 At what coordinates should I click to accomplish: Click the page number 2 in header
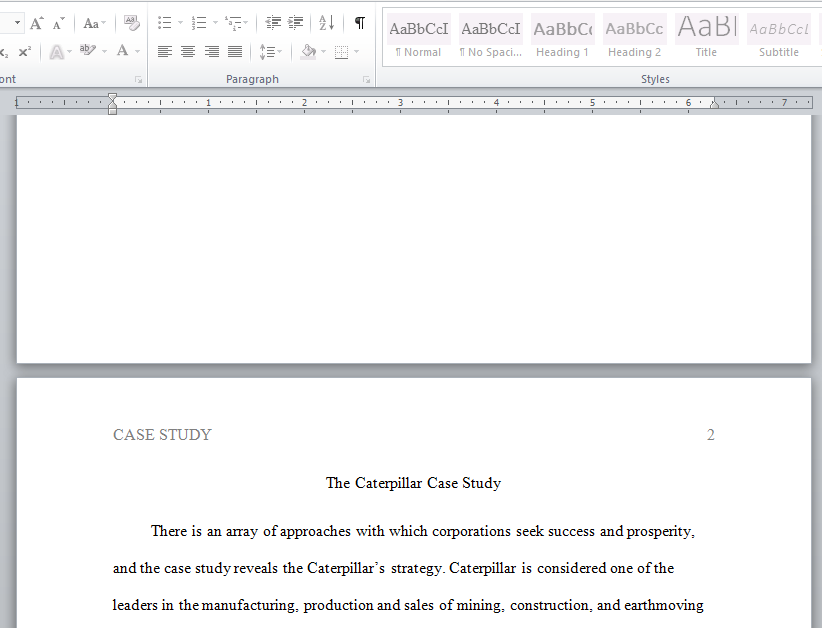[x=710, y=435]
